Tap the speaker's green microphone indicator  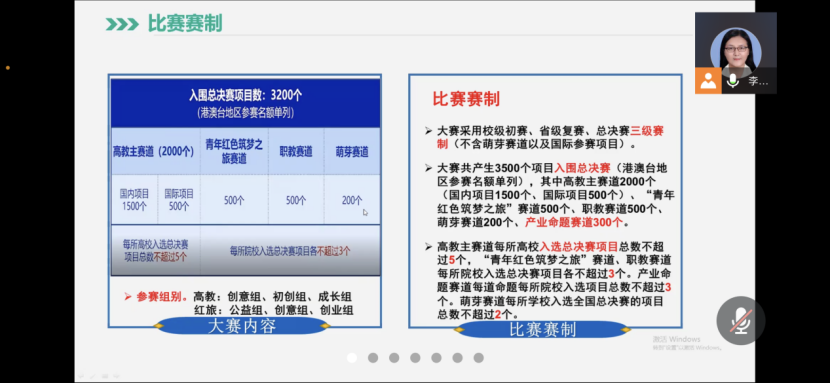[733, 81]
